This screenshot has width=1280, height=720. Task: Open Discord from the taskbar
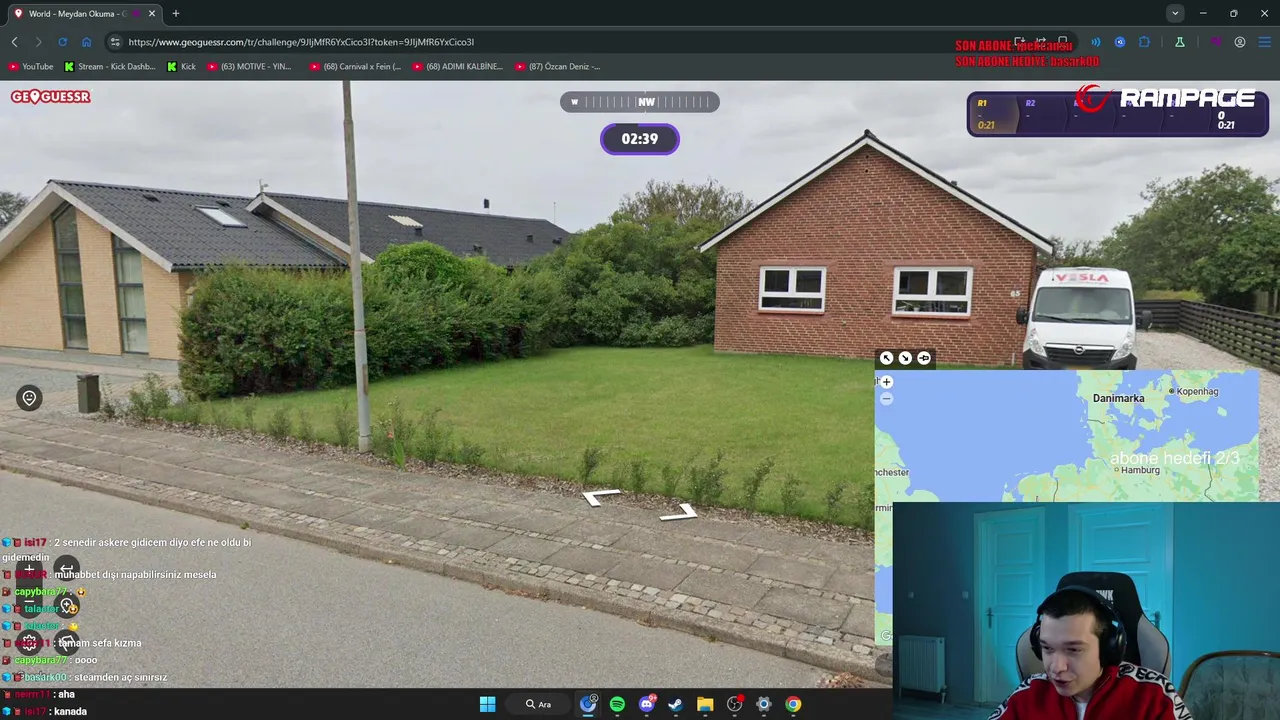coord(646,704)
